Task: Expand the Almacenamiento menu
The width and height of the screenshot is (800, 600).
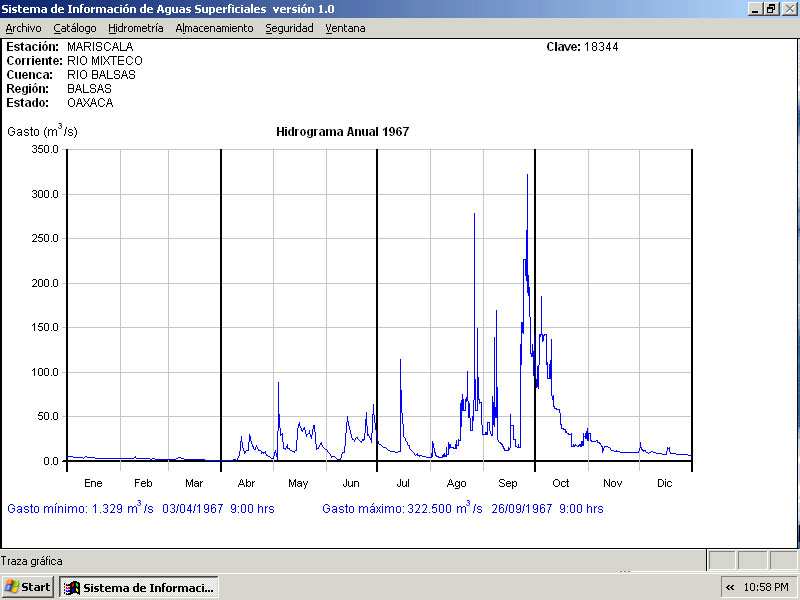Action: 214,28
